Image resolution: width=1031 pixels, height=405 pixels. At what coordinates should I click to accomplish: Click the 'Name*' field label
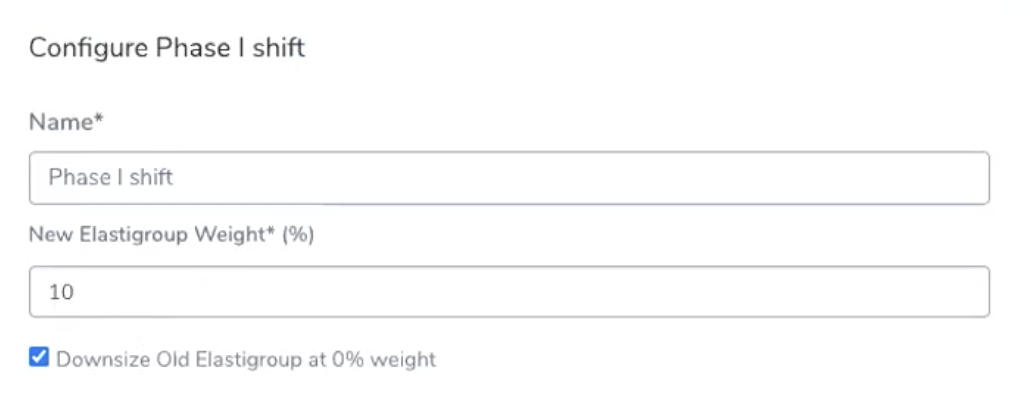click(x=66, y=122)
